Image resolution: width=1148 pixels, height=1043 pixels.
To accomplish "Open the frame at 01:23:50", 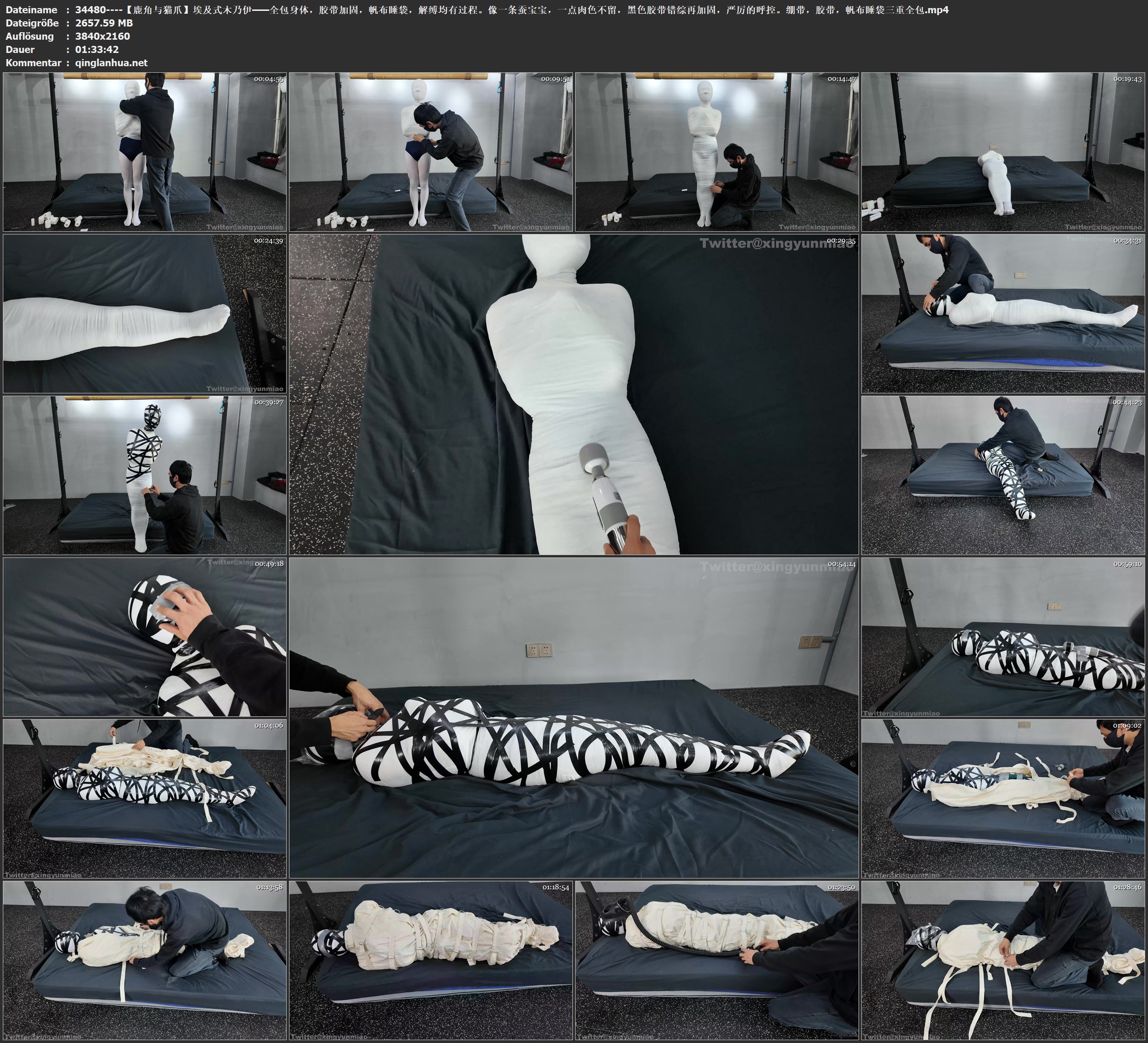I will [717, 960].
